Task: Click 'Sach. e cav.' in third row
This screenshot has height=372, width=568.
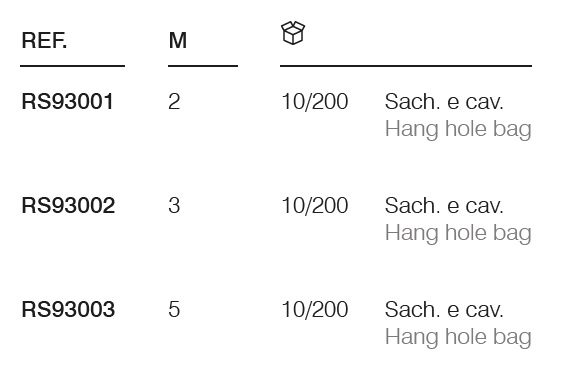Action: (444, 309)
